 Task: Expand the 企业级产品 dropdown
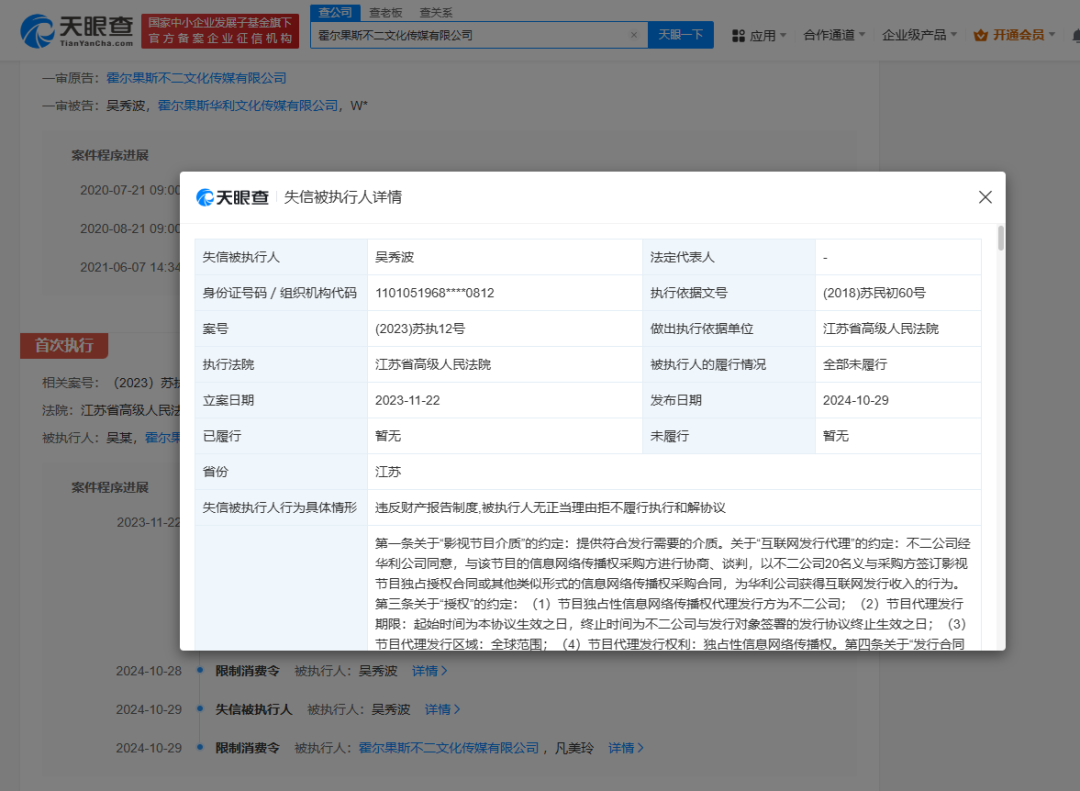919,35
